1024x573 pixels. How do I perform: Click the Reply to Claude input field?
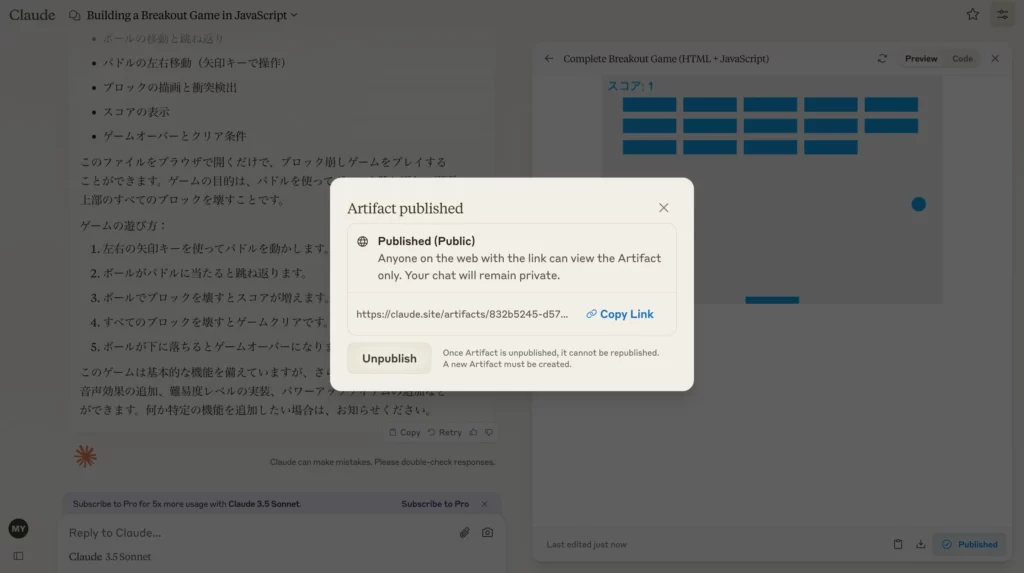[x=250, y=533]
